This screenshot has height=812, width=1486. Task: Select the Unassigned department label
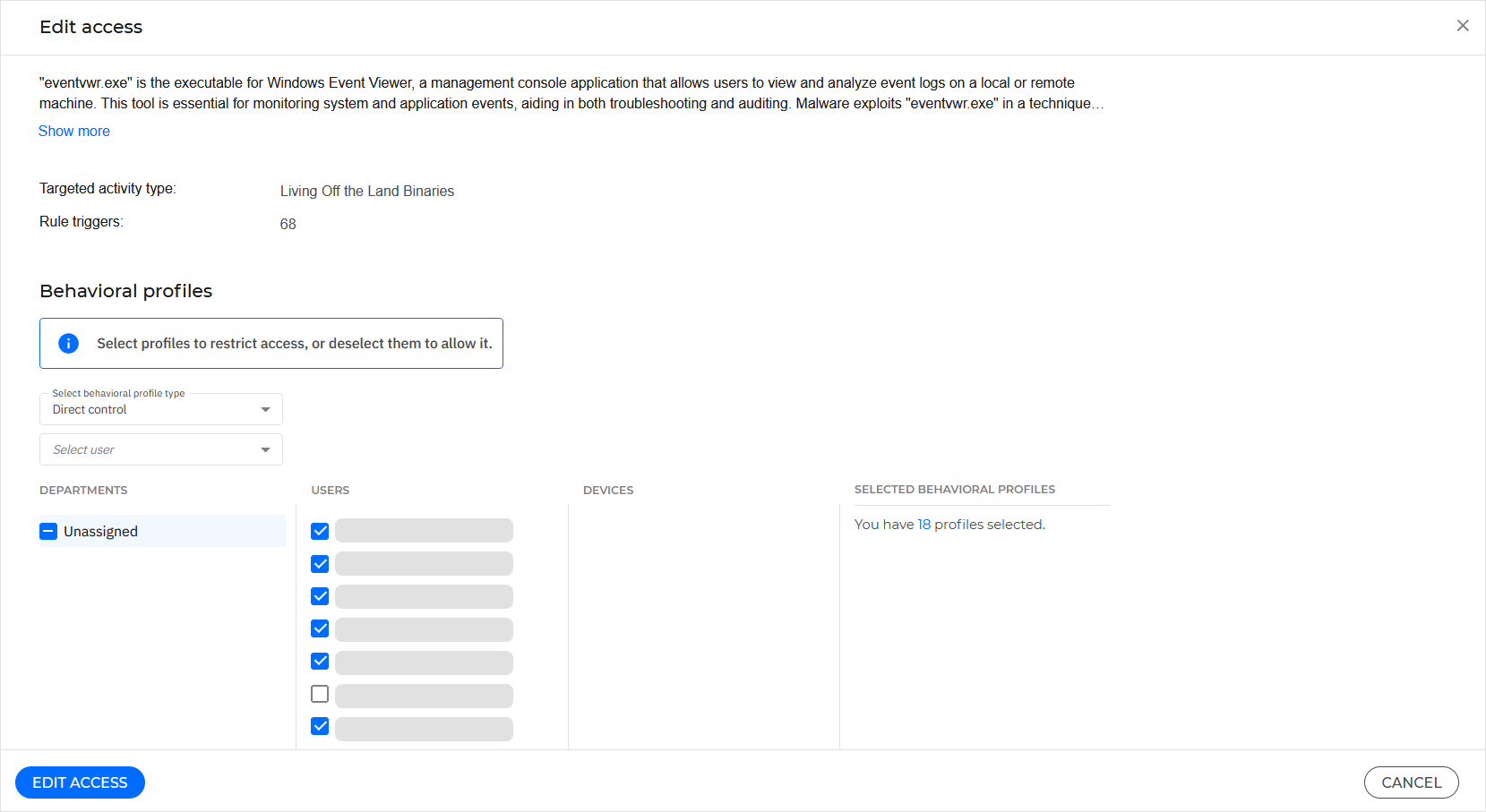[100, 532]
